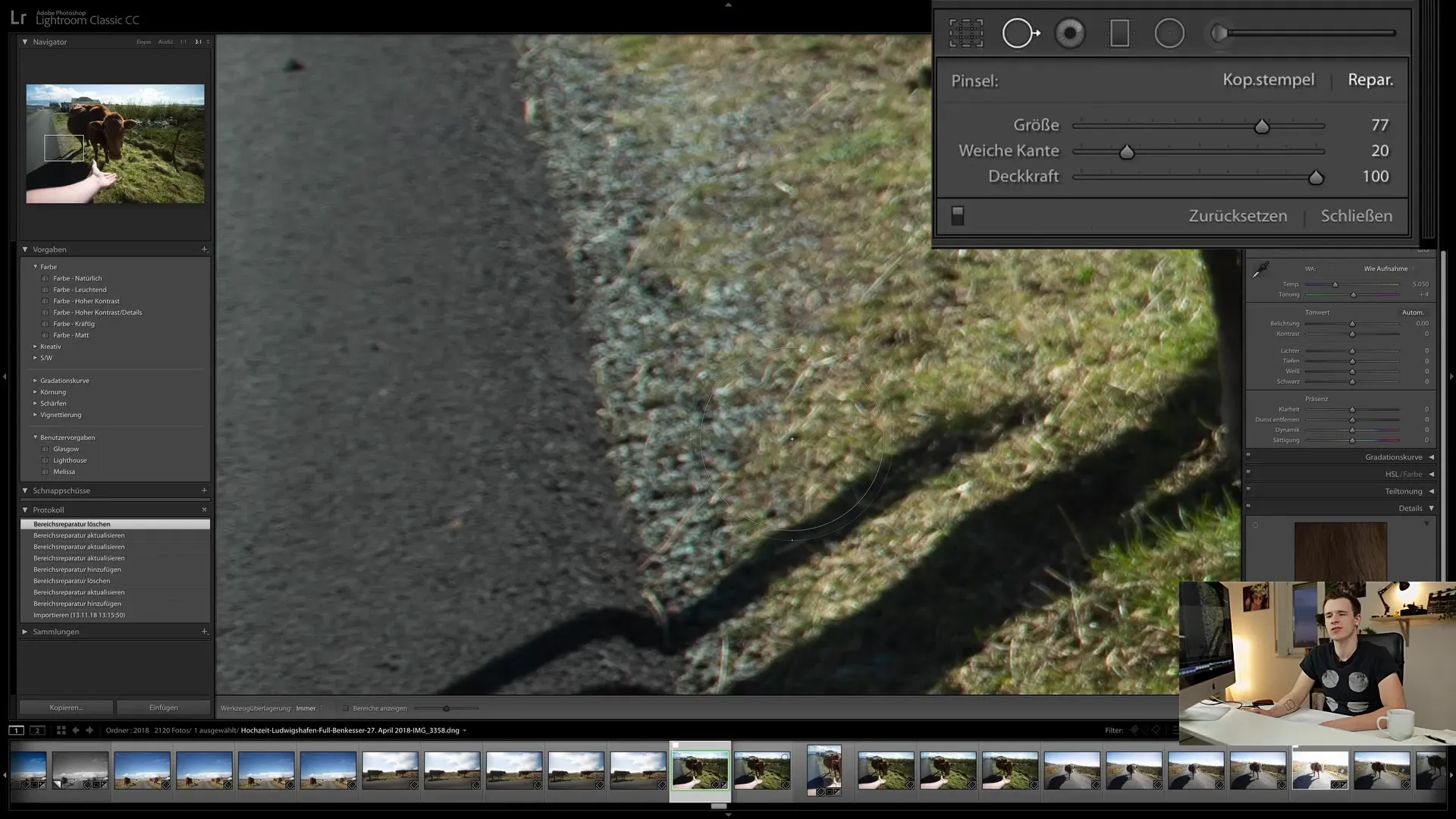
Task: Collapse the Navigator panel
Action: (25, 42)
